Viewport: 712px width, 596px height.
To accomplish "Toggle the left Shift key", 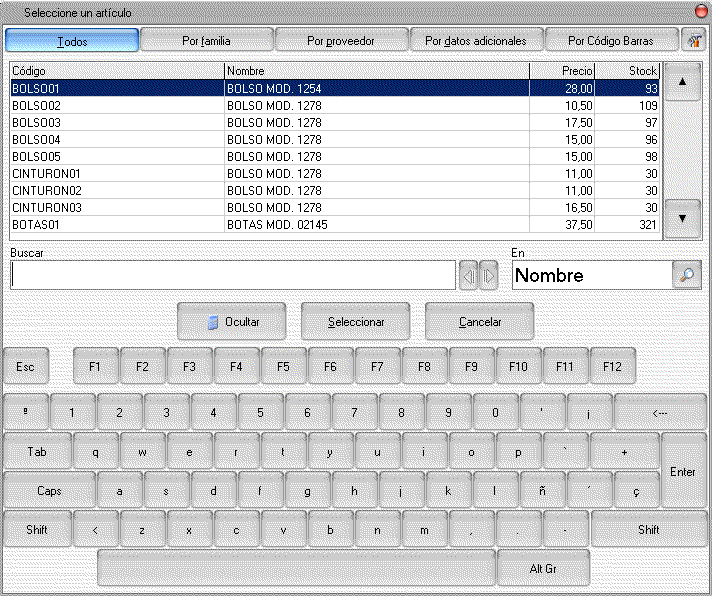I will pyautogui.click(x=37, y=529).
